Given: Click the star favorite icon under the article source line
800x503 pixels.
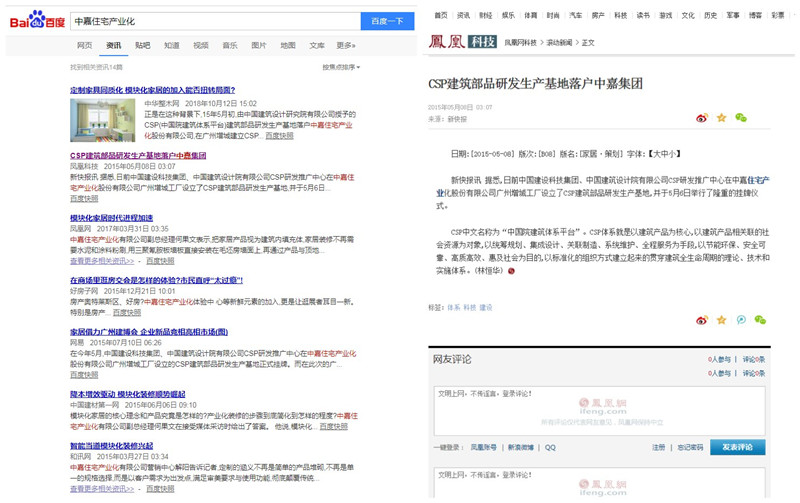Looking at the screenshot, I should click(x=721, y=118).
